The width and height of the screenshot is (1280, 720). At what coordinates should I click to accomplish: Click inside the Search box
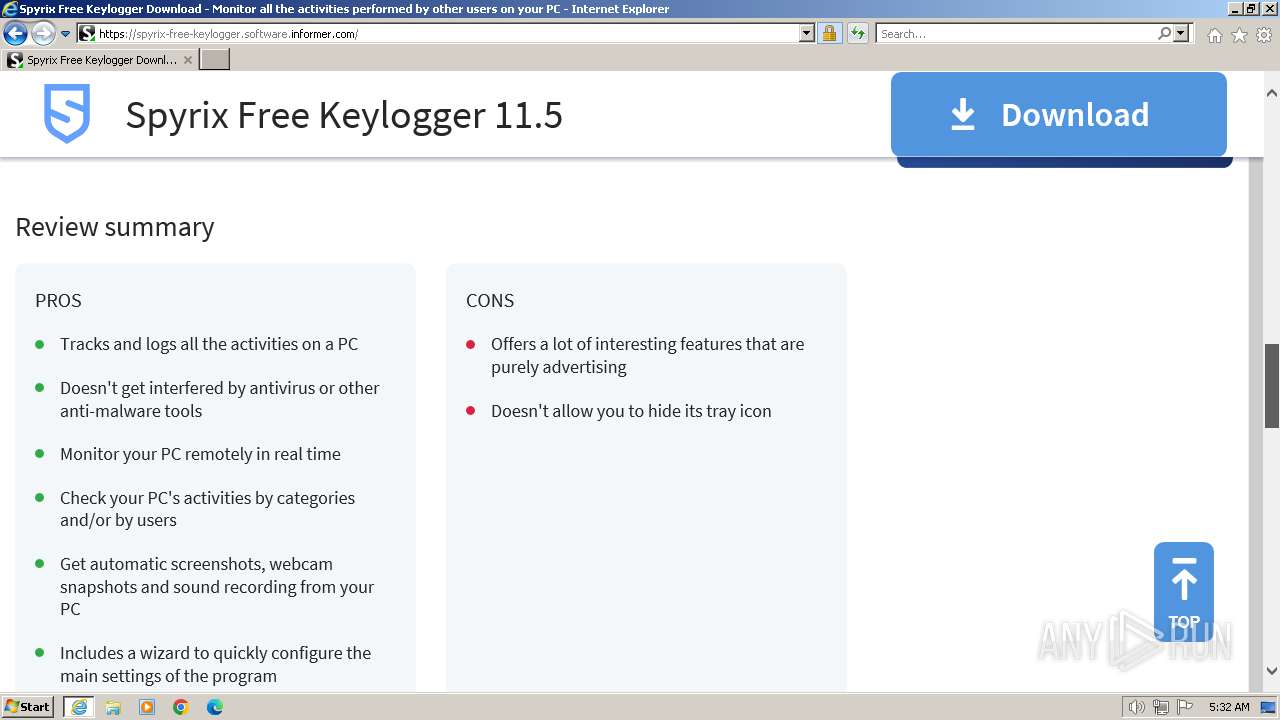click(x=1015, y=34)
